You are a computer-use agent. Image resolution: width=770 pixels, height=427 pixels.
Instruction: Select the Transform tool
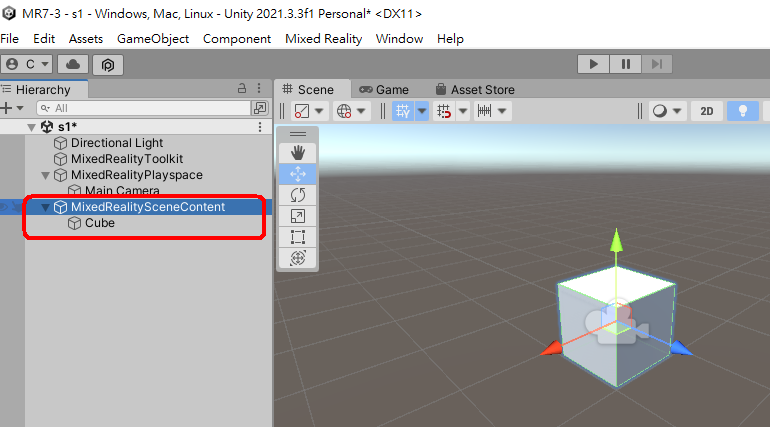[298, 258]
